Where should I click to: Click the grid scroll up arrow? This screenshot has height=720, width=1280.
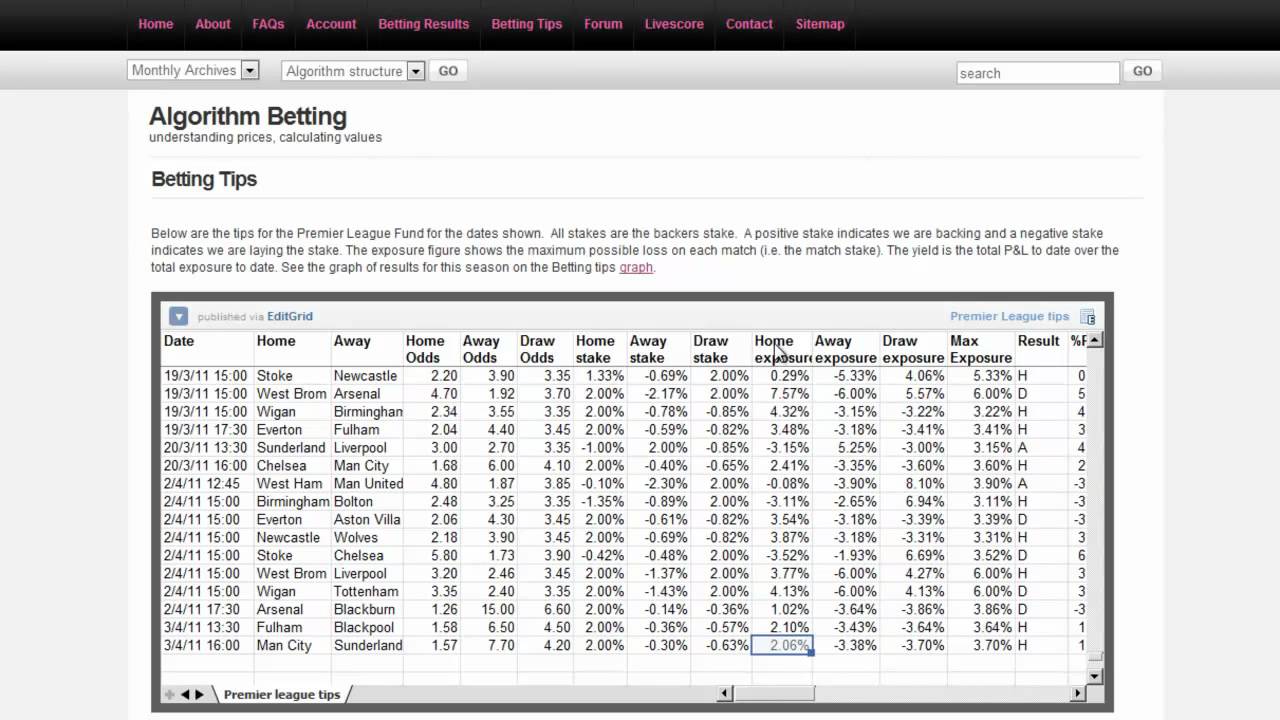coord(1094,340)
